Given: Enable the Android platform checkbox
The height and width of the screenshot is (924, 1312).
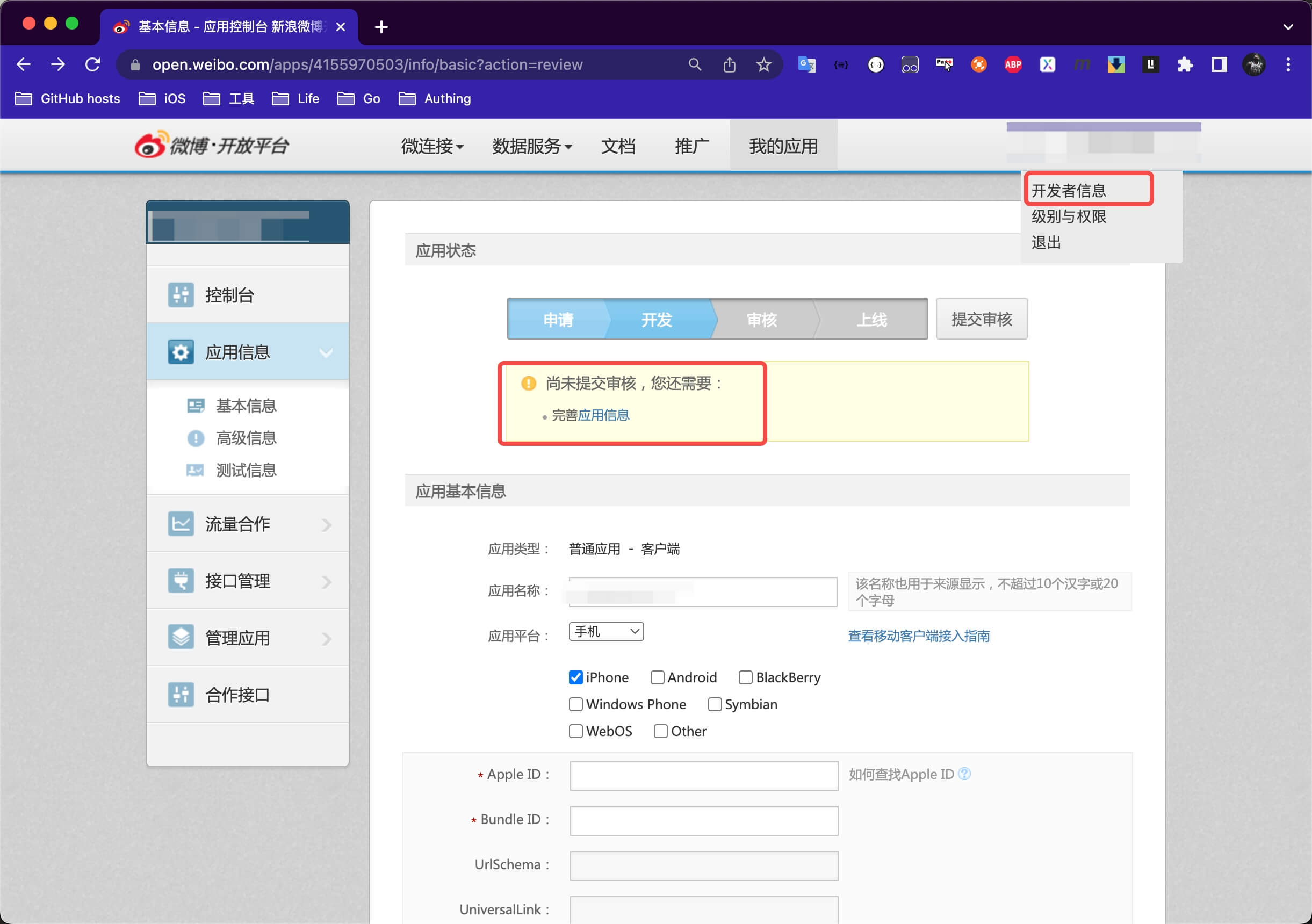Looking at the screenshot, I should tap(657, 677).
